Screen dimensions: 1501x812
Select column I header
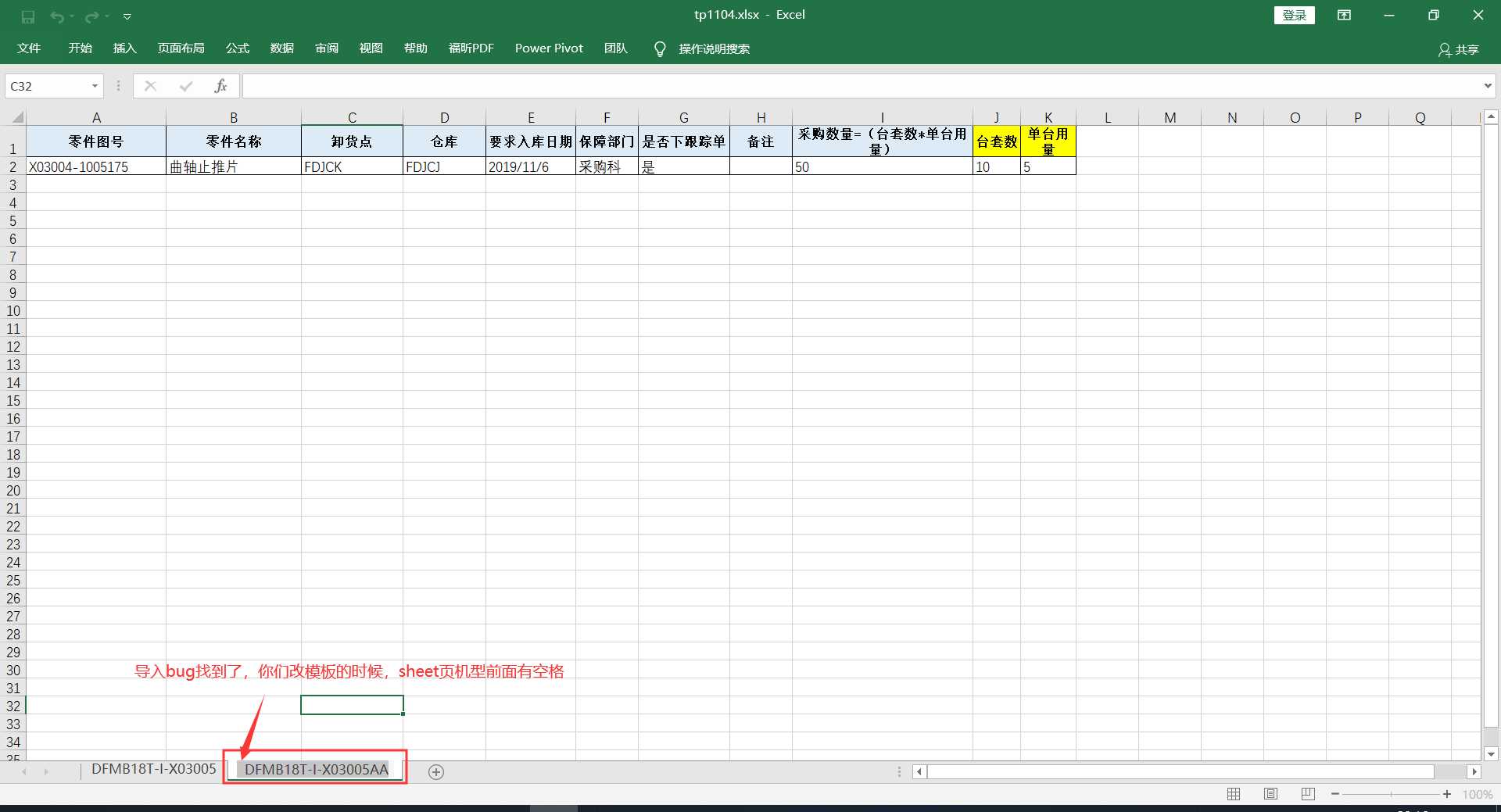point(882,117)
